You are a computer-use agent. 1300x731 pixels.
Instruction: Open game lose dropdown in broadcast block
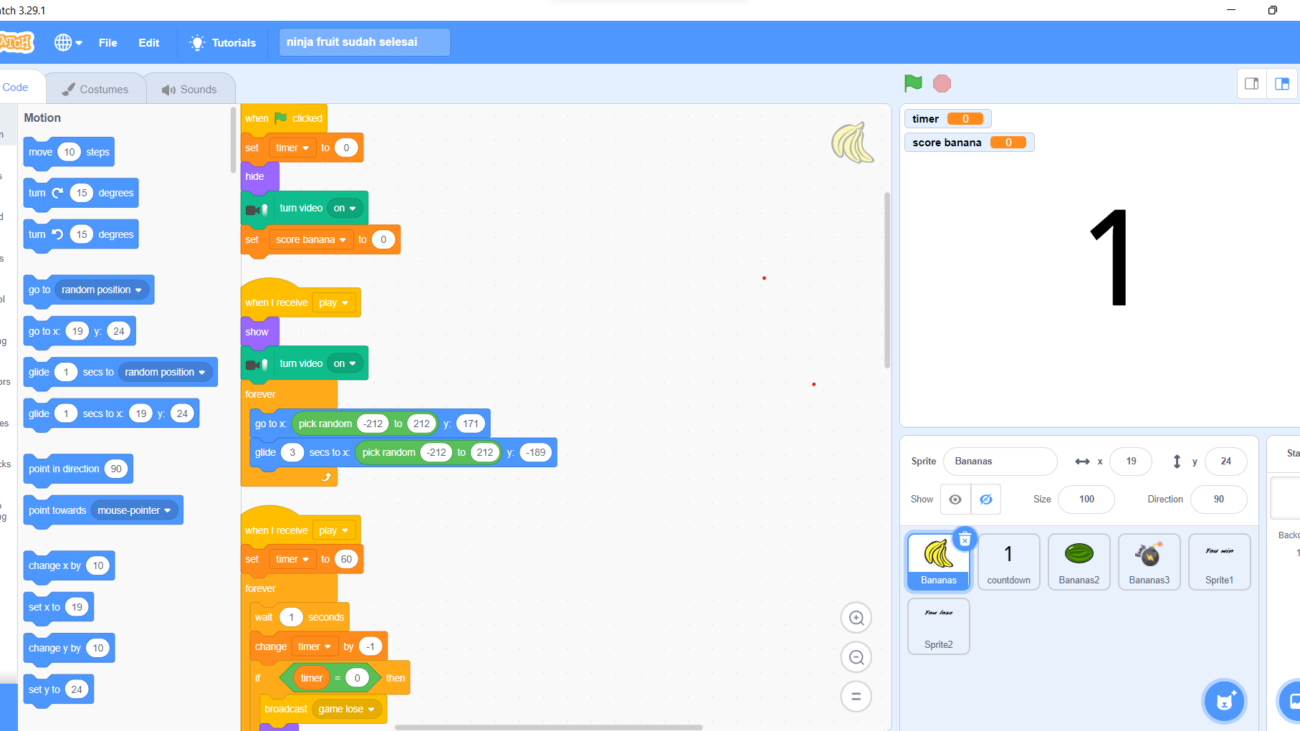click(x=348, y=709)
